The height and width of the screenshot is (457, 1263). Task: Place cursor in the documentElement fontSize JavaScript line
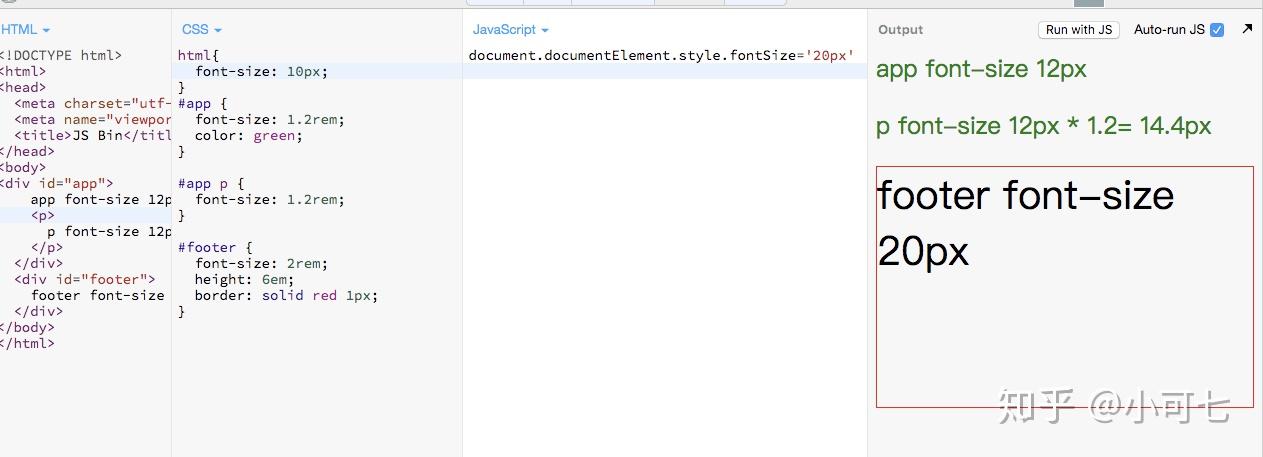[660, 56]
